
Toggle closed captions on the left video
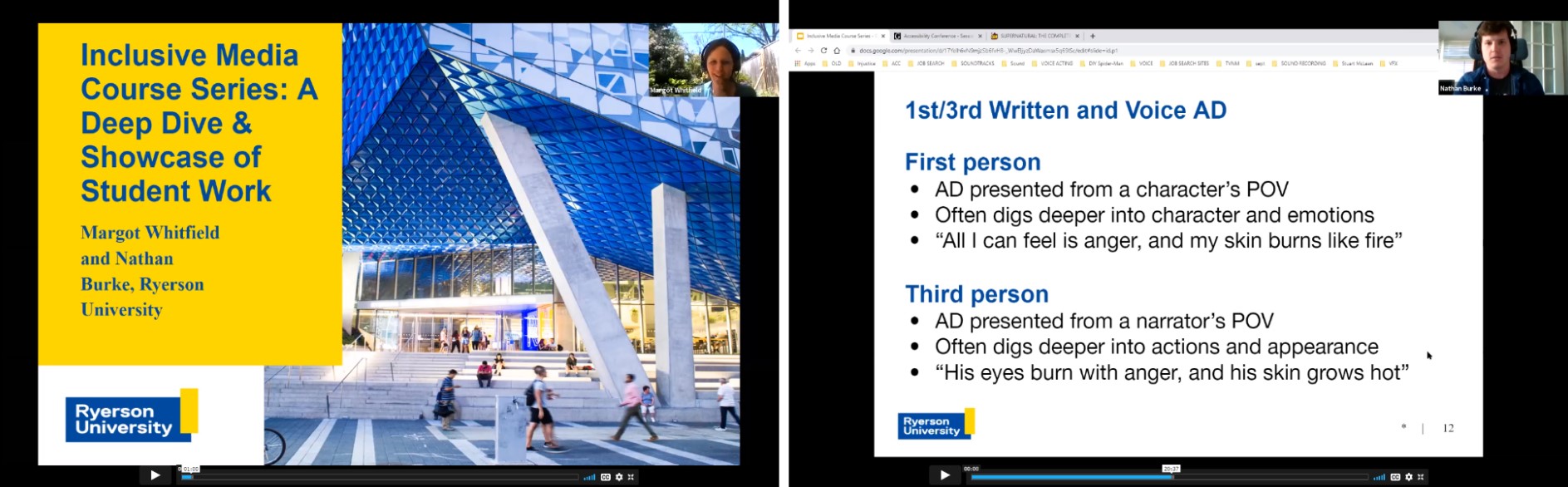606,477
